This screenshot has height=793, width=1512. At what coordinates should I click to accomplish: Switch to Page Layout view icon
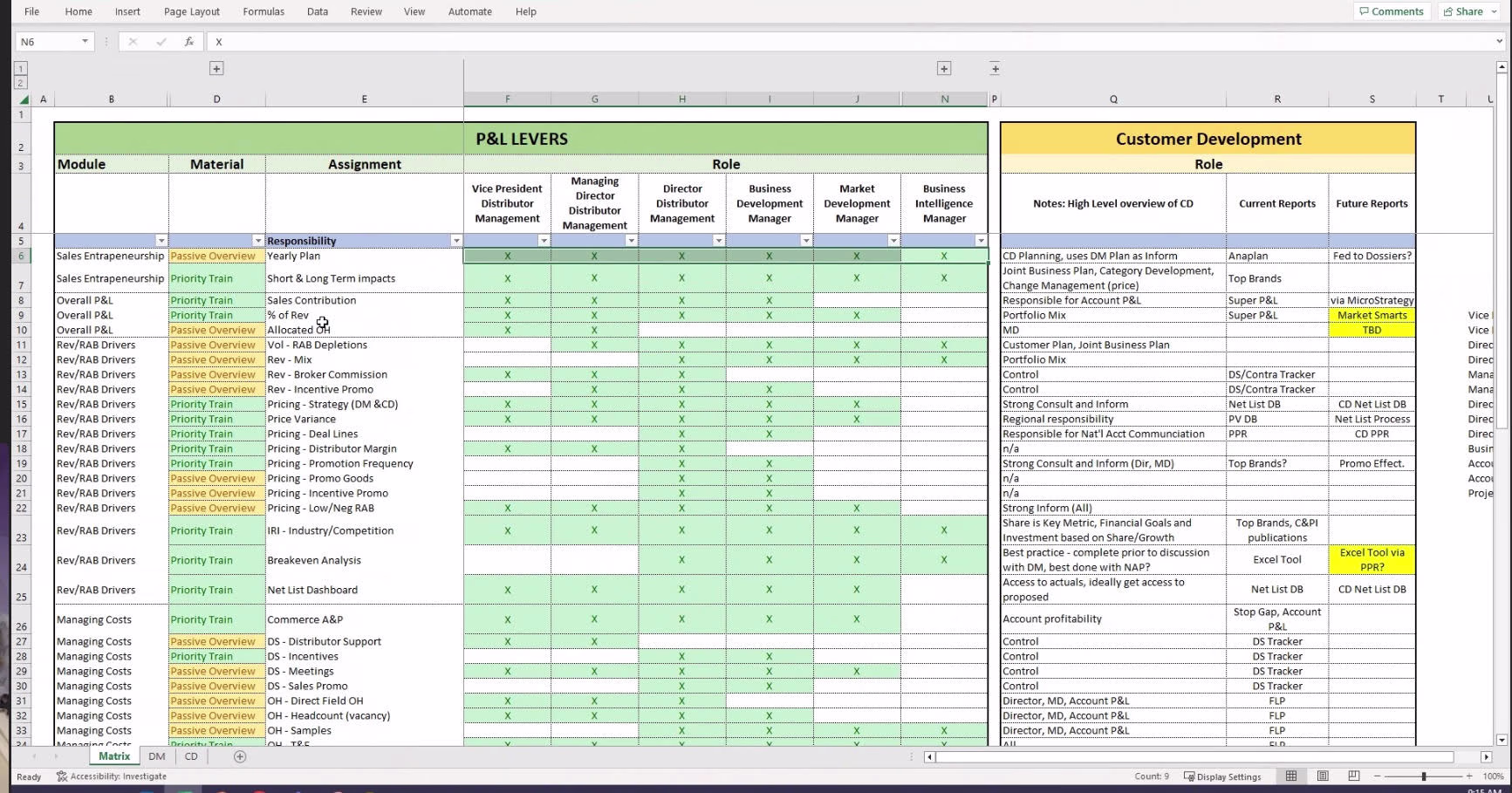point(1323,776)
